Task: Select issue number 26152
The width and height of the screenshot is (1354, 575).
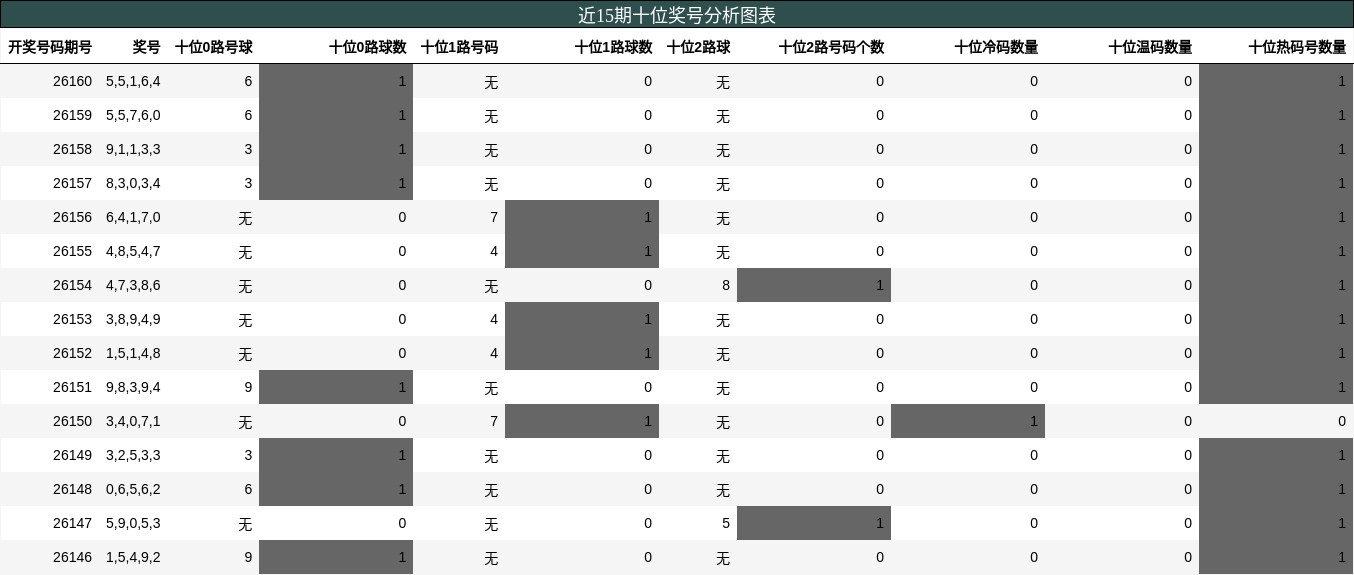Action: [x=72, y=353]
